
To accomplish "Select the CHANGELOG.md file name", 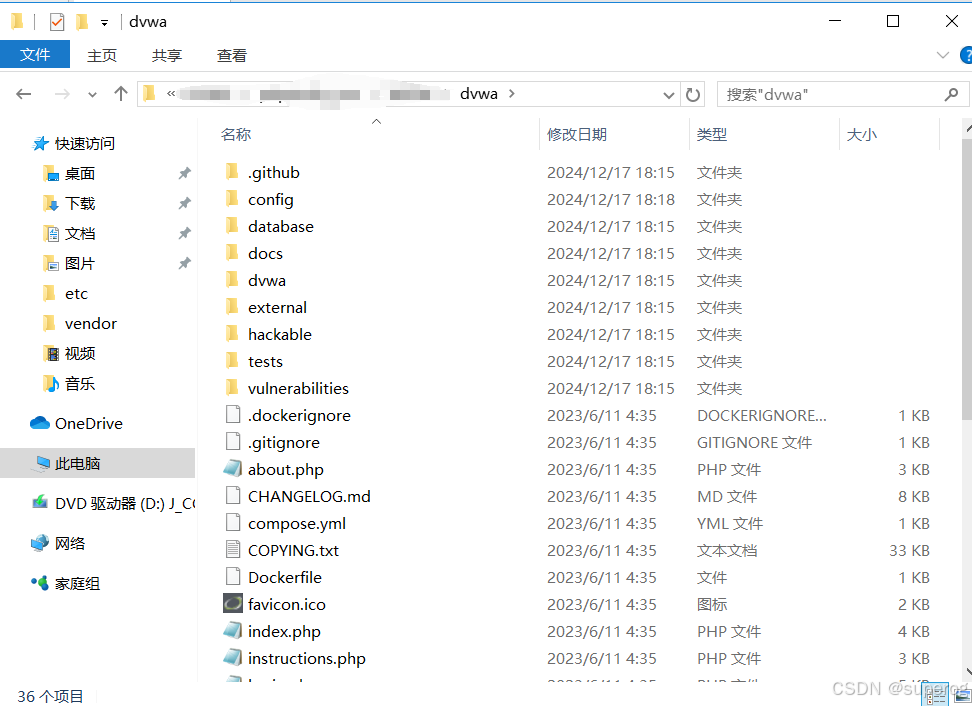I will tap(309, 496).
